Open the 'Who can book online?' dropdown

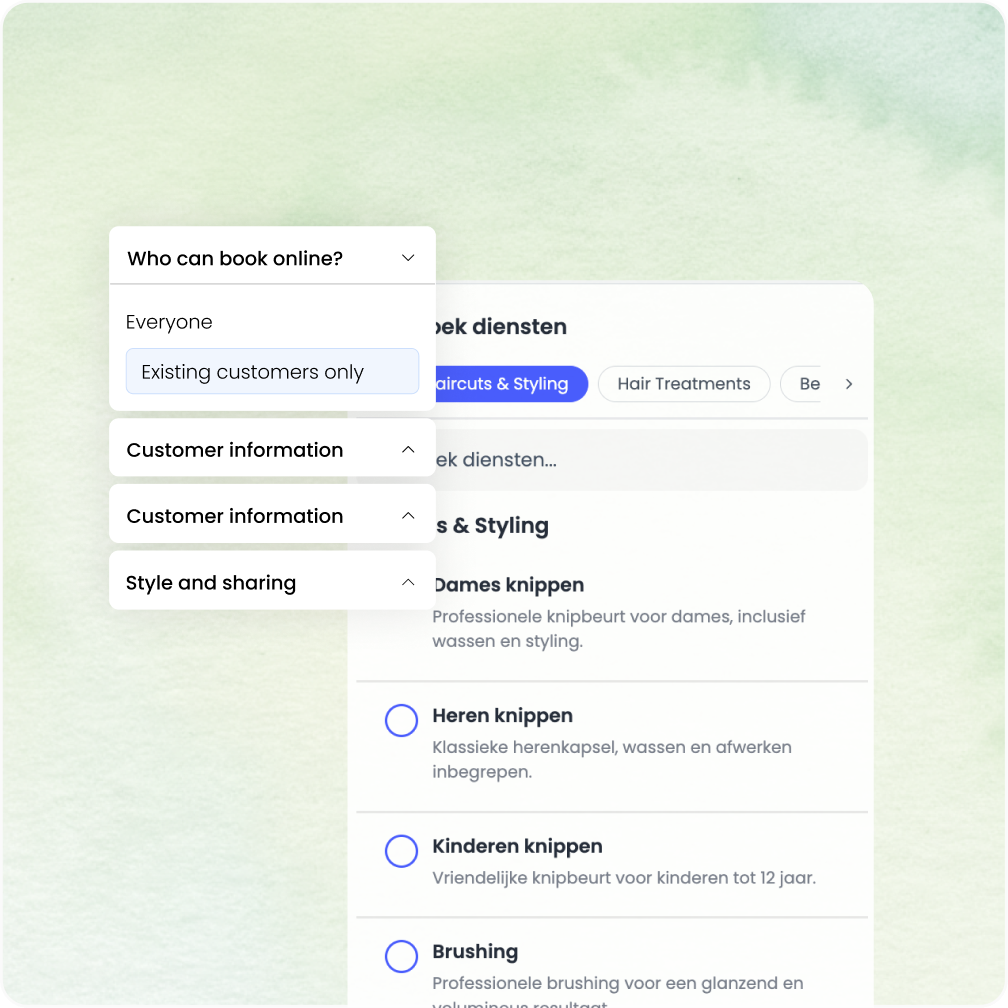click(x=271, y=257)
